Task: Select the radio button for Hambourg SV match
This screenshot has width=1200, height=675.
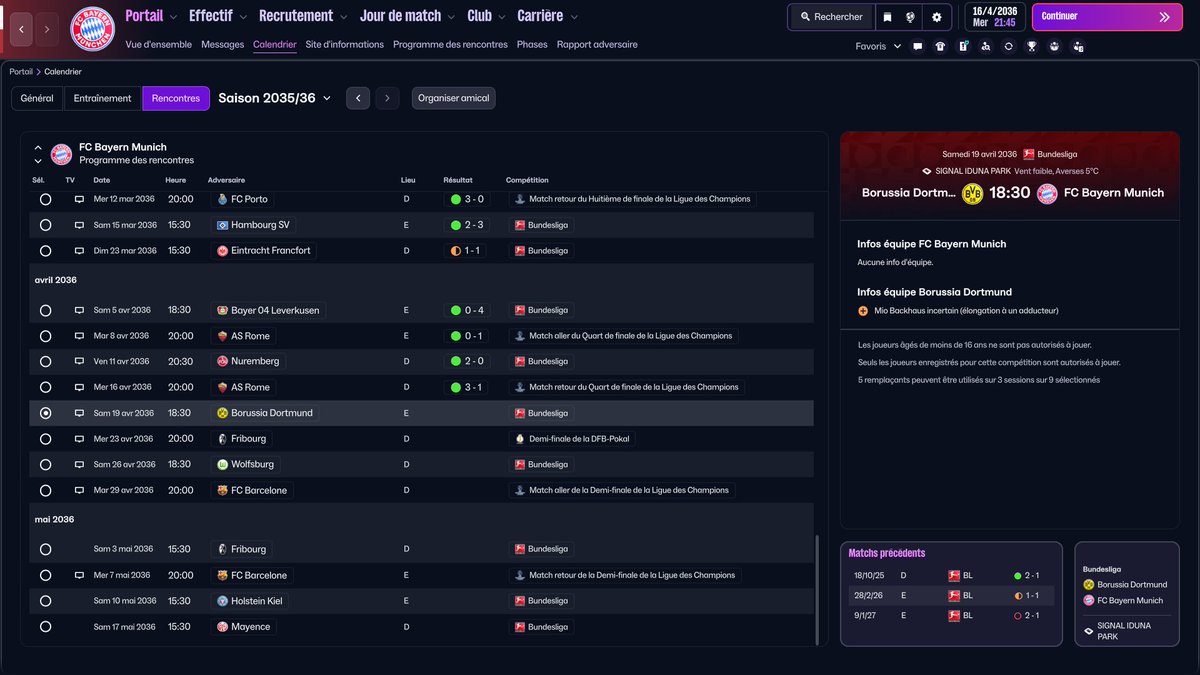Action: (45, 225)
